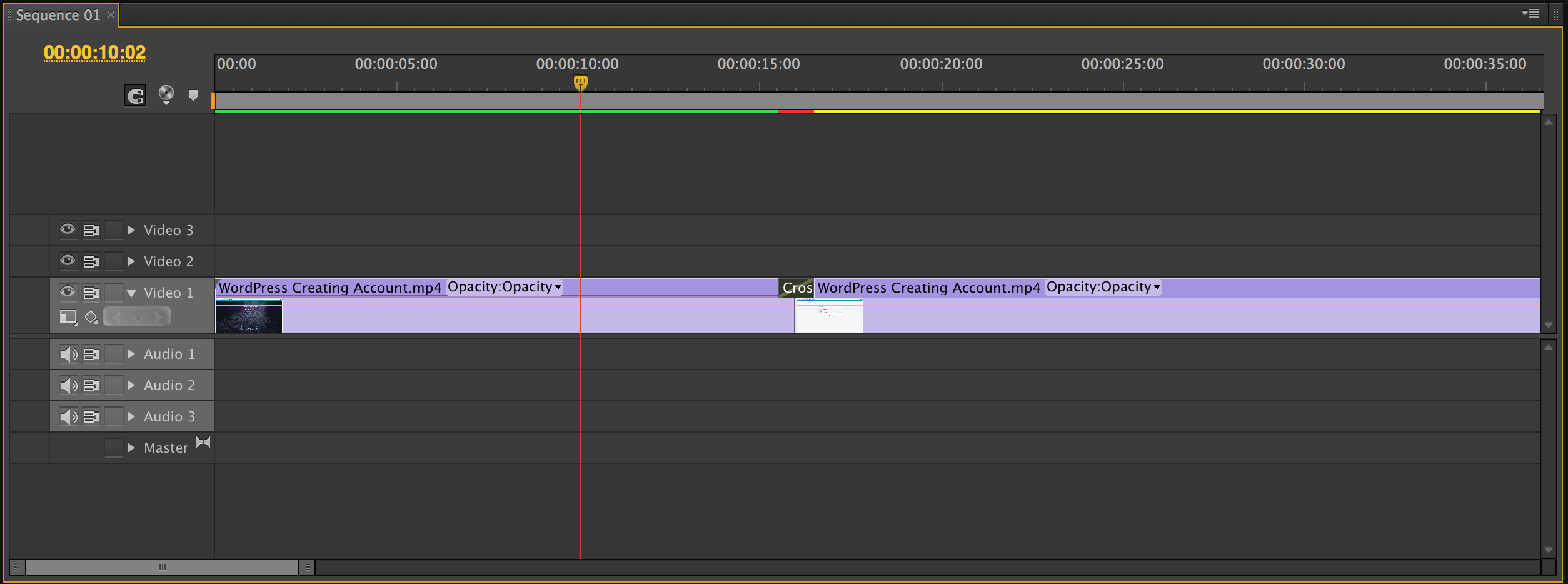Expand the Audio 3 track
This screenshot has height=584, width=1568.
coord(131,417)
